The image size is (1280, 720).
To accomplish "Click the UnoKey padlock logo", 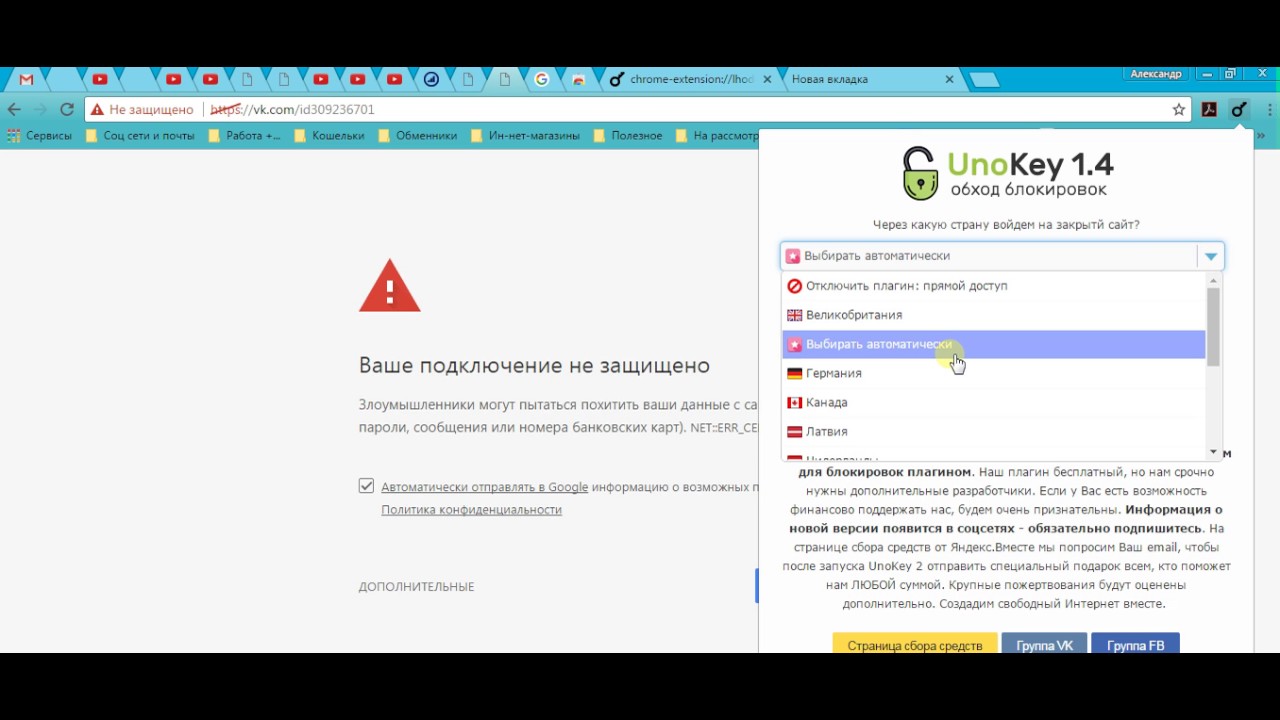I will [920, 174].
